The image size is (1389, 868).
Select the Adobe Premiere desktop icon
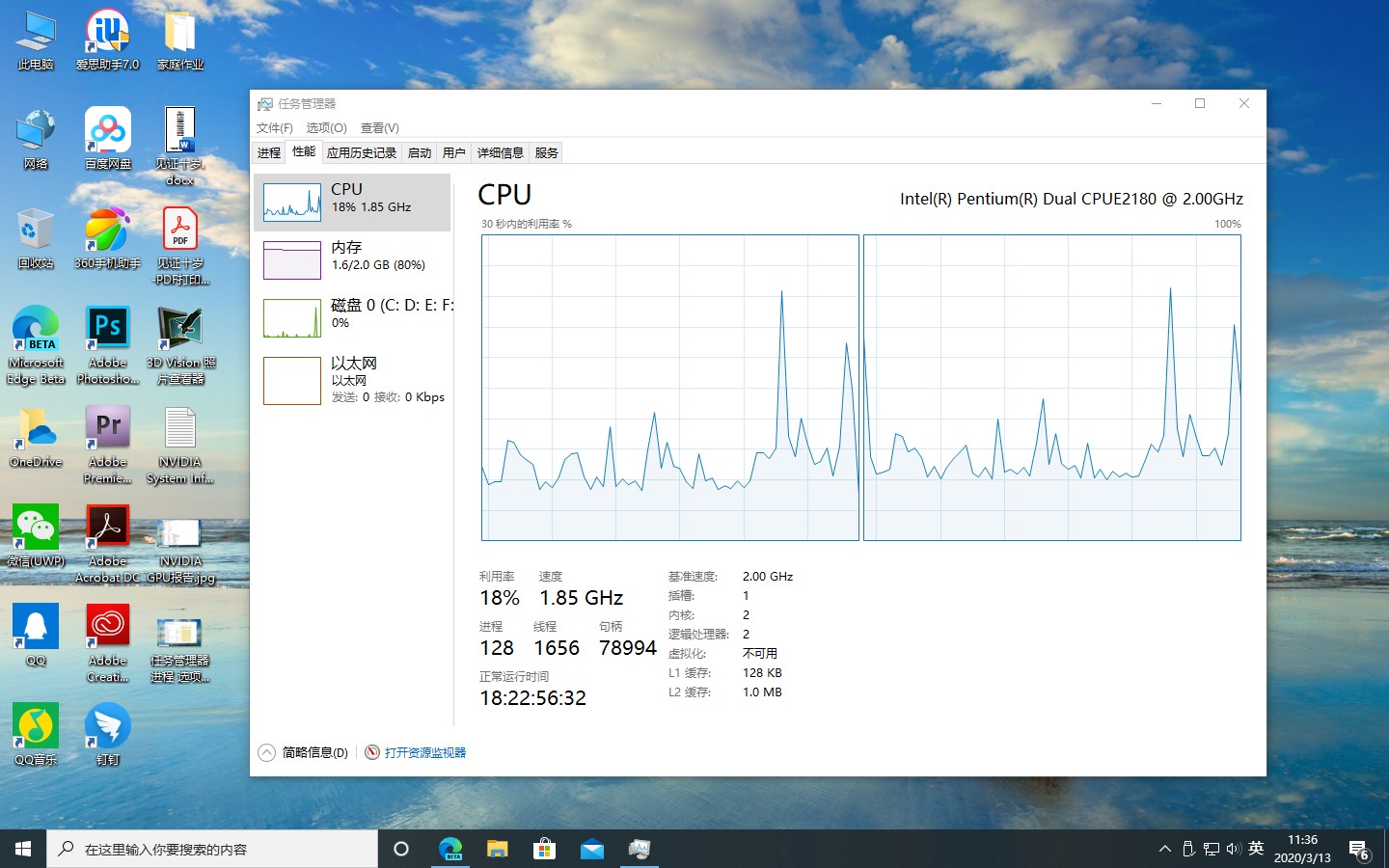point(108,446)
